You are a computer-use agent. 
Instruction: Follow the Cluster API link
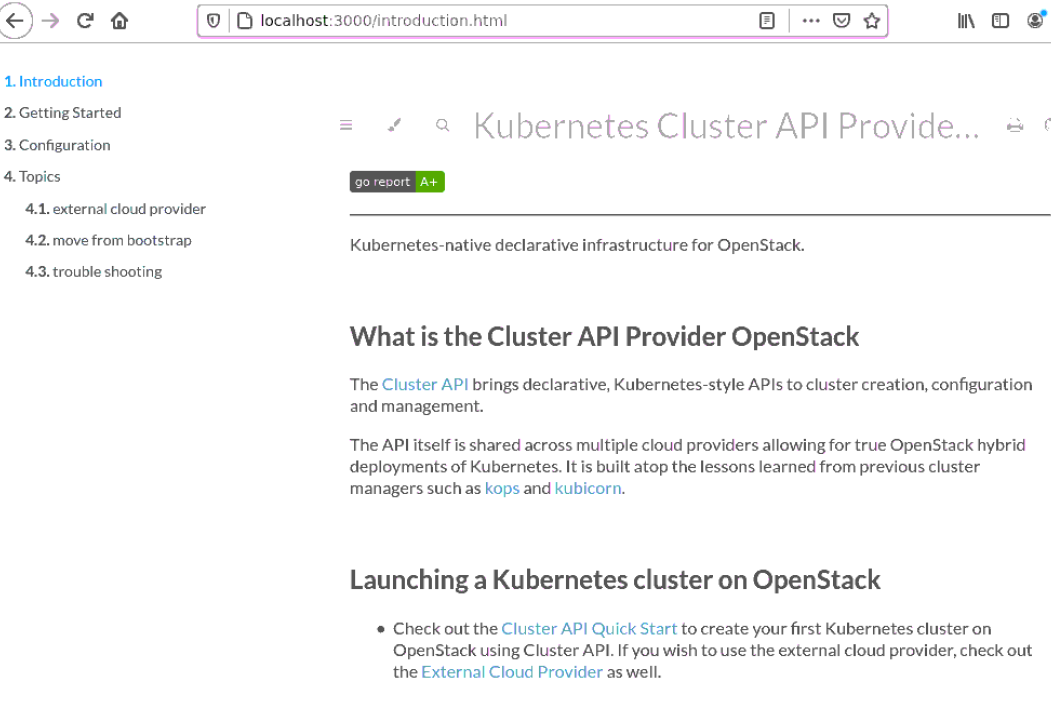(x=425, y=384)
